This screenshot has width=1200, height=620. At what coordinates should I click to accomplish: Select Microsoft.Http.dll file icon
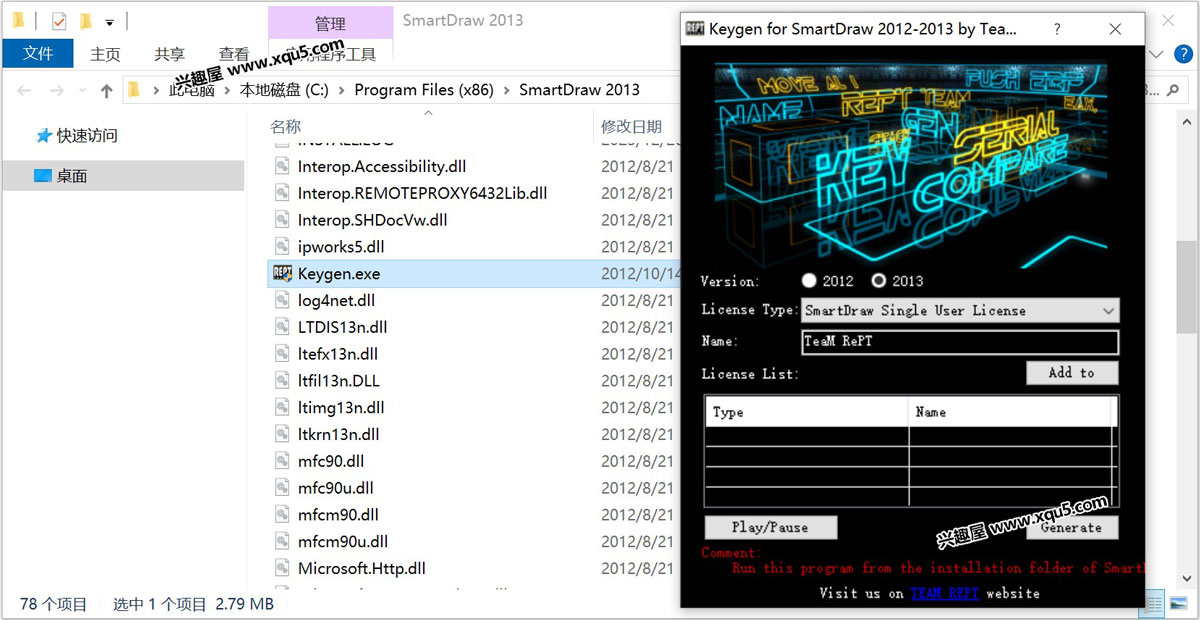(282, 569)
